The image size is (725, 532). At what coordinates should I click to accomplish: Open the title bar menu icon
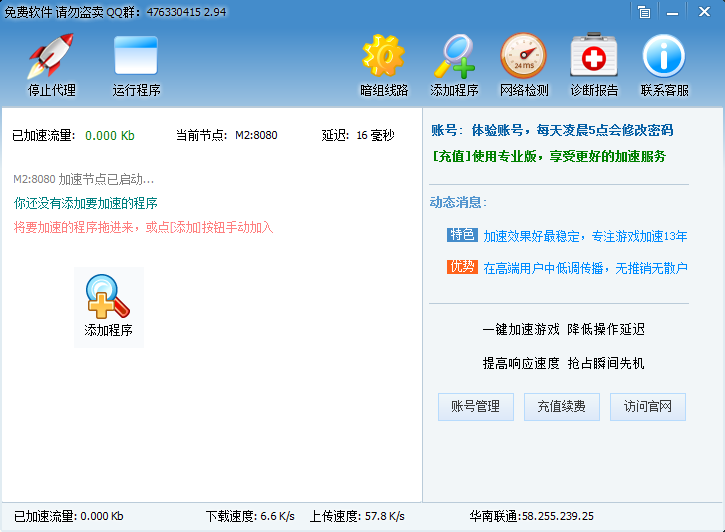pyautogui.click(x=644, y=12)
